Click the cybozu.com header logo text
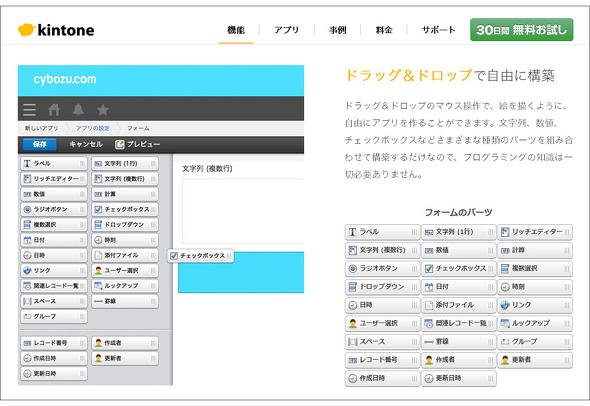 point(65,79)
